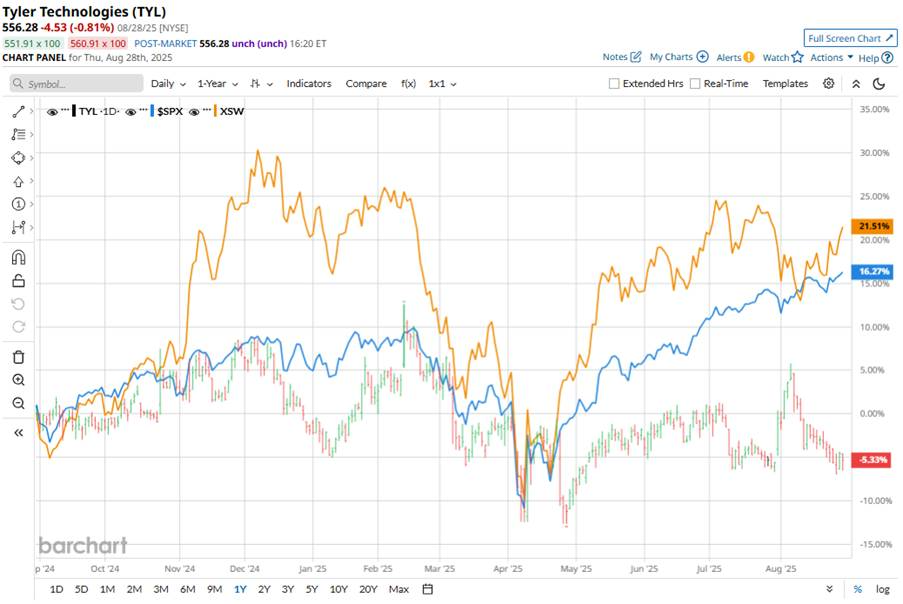Open the Daily frequency dropdown
The image size is (903, 604).
pyautogui.click(x=168, y=83)
